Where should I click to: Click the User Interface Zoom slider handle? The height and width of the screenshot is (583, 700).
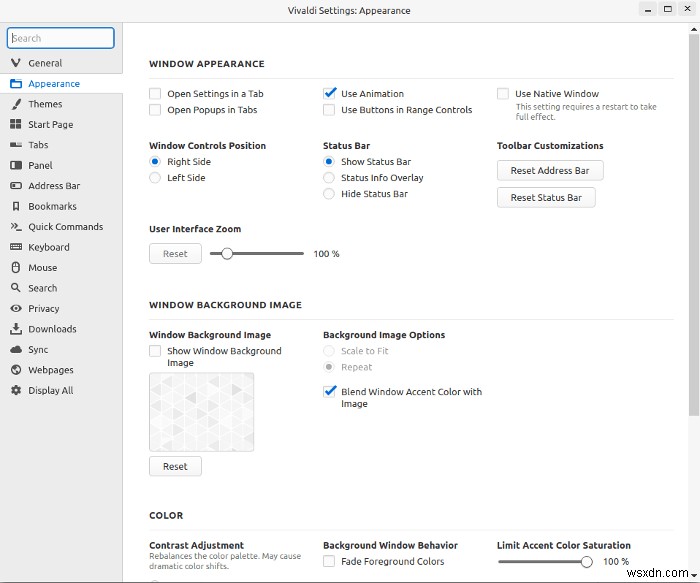pyautogui.click(x=227, y=254)
